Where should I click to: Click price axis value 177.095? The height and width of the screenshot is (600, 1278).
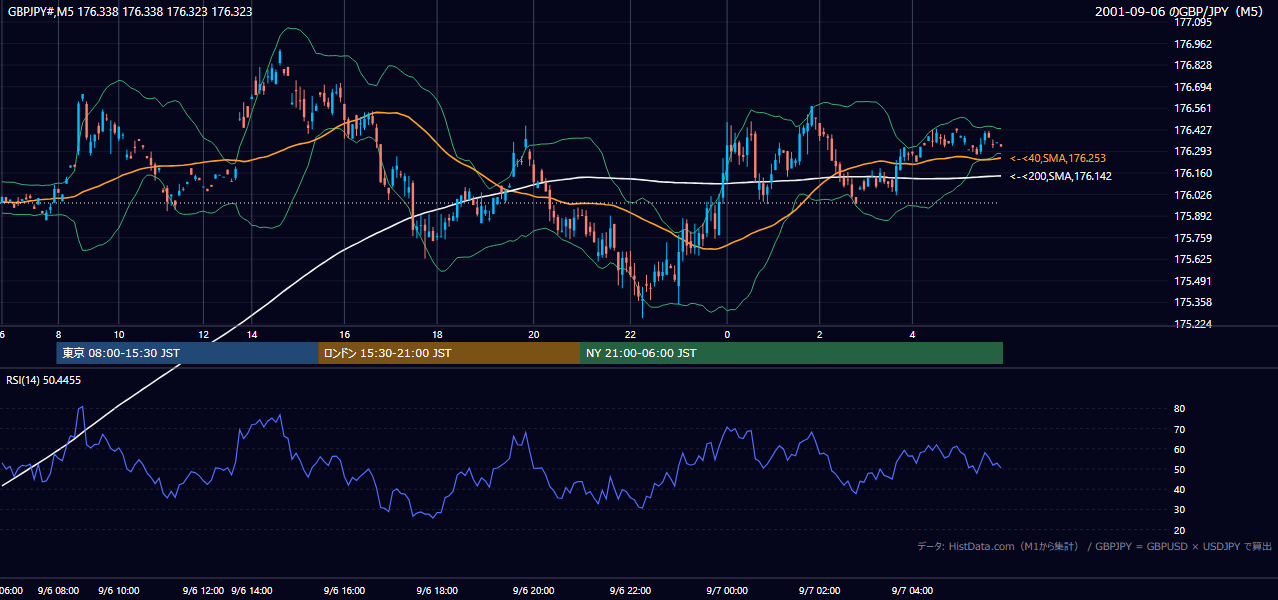tap(1192, 22)
